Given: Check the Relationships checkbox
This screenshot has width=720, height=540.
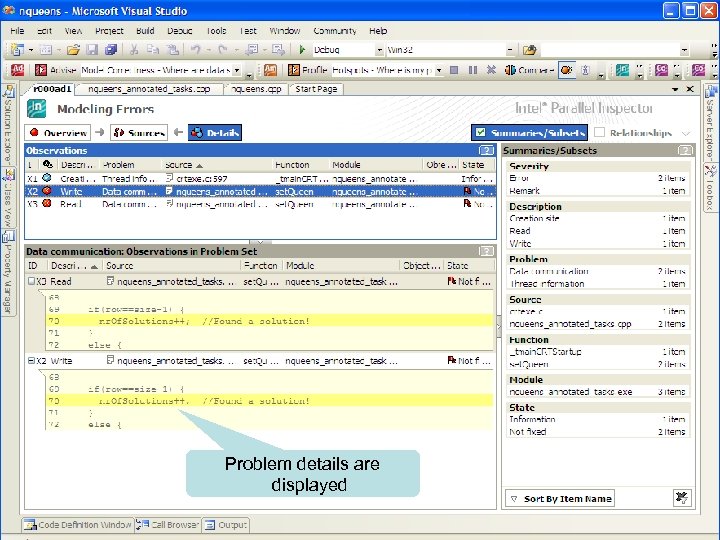Looking at the screenshot, I should [599, 132].
